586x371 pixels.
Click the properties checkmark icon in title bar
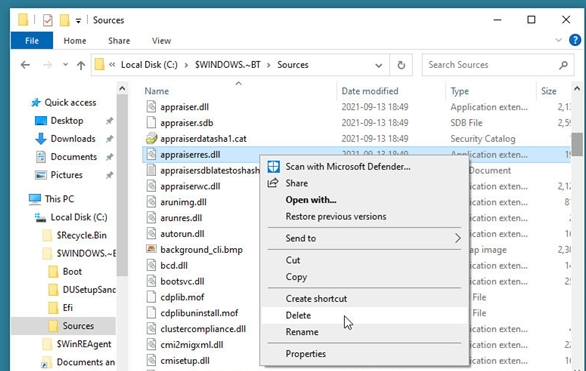tap(47, 20)
